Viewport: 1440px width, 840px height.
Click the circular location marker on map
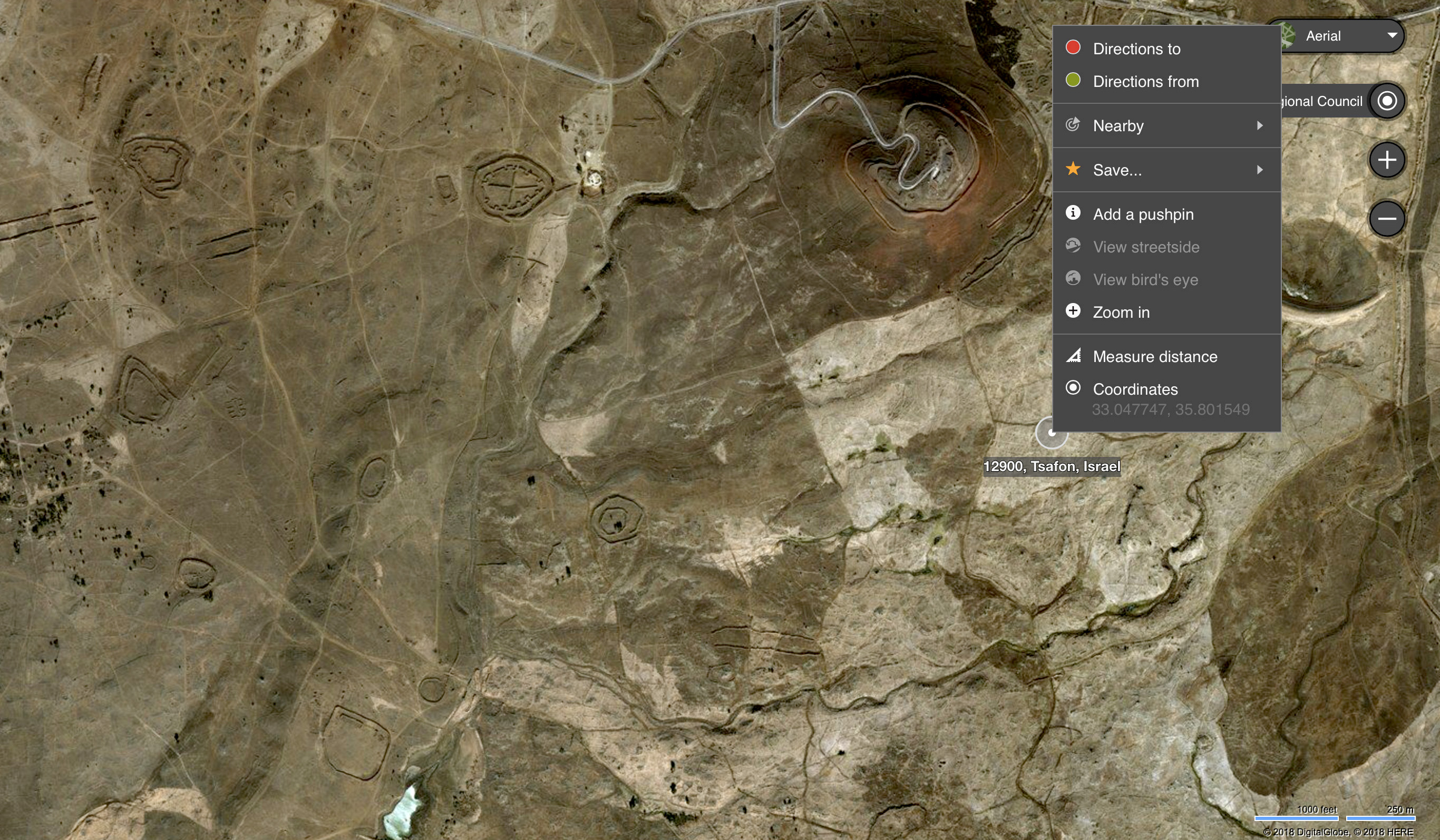coord(1050,434)
